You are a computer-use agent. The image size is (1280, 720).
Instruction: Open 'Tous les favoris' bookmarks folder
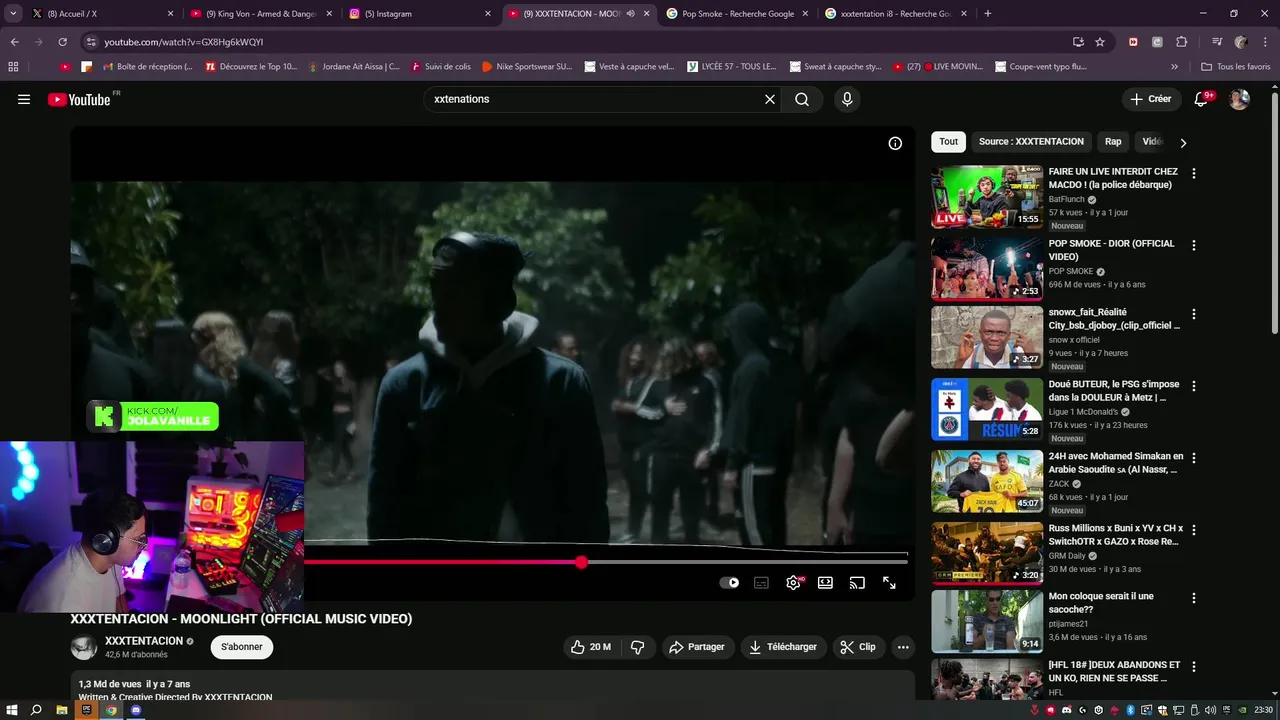tap(1236, 67)
